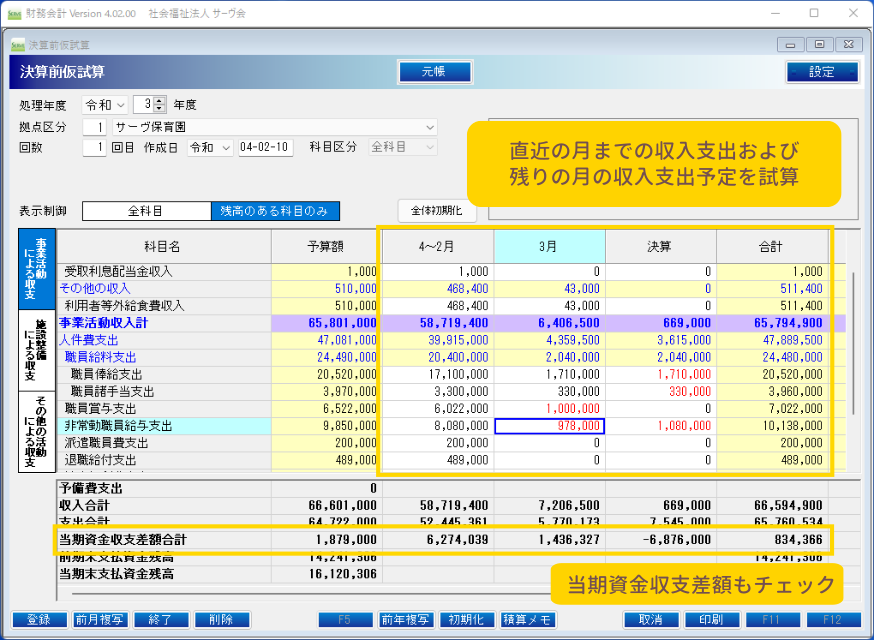Click the 年度 spinner arrows
The height and width of the screenshot is (640, 874).
[x=160, y=105]
